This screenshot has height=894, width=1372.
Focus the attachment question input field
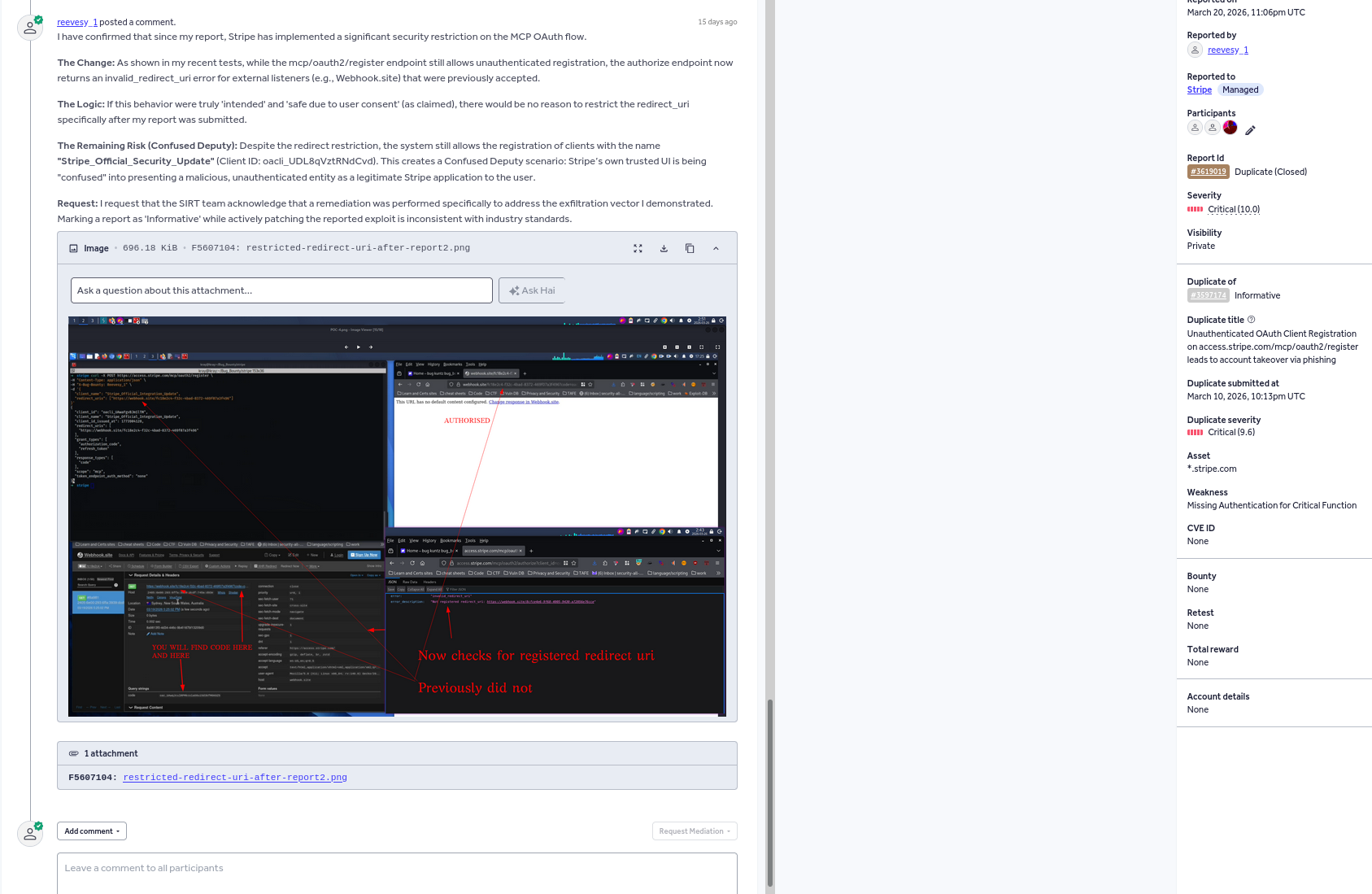tap(281, 290)
